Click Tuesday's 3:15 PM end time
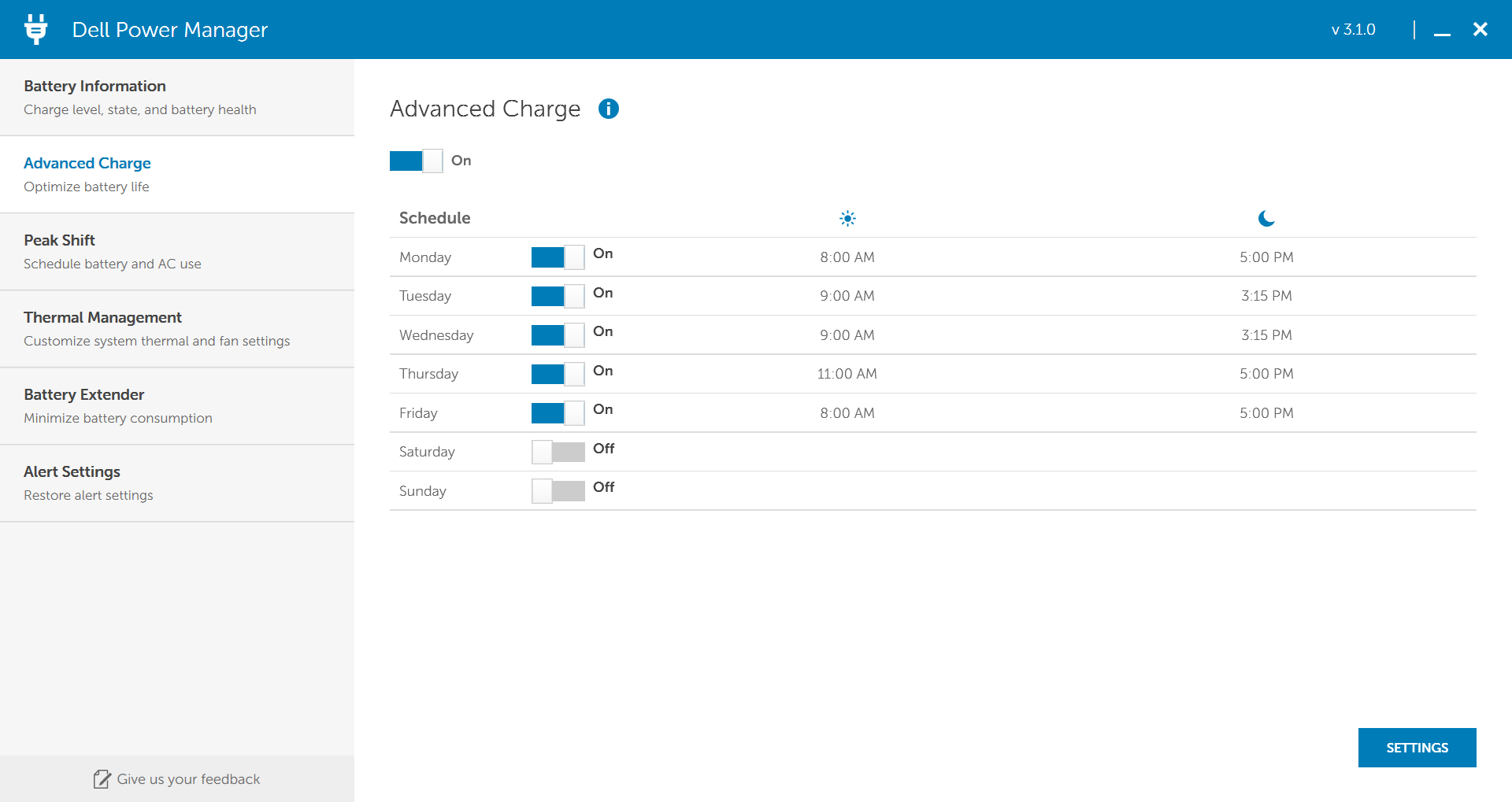The image size is (1512, 802). [x=1266, y=296]
